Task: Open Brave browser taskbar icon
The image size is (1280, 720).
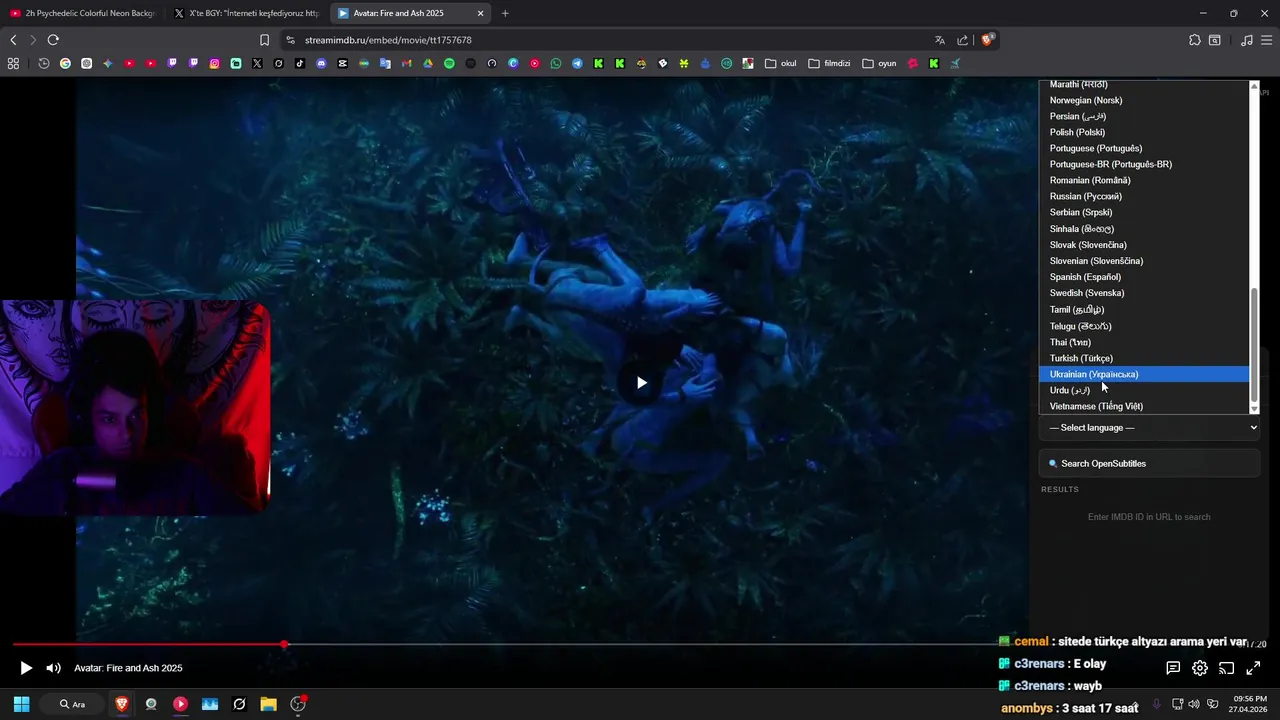Action: point(122,704)
